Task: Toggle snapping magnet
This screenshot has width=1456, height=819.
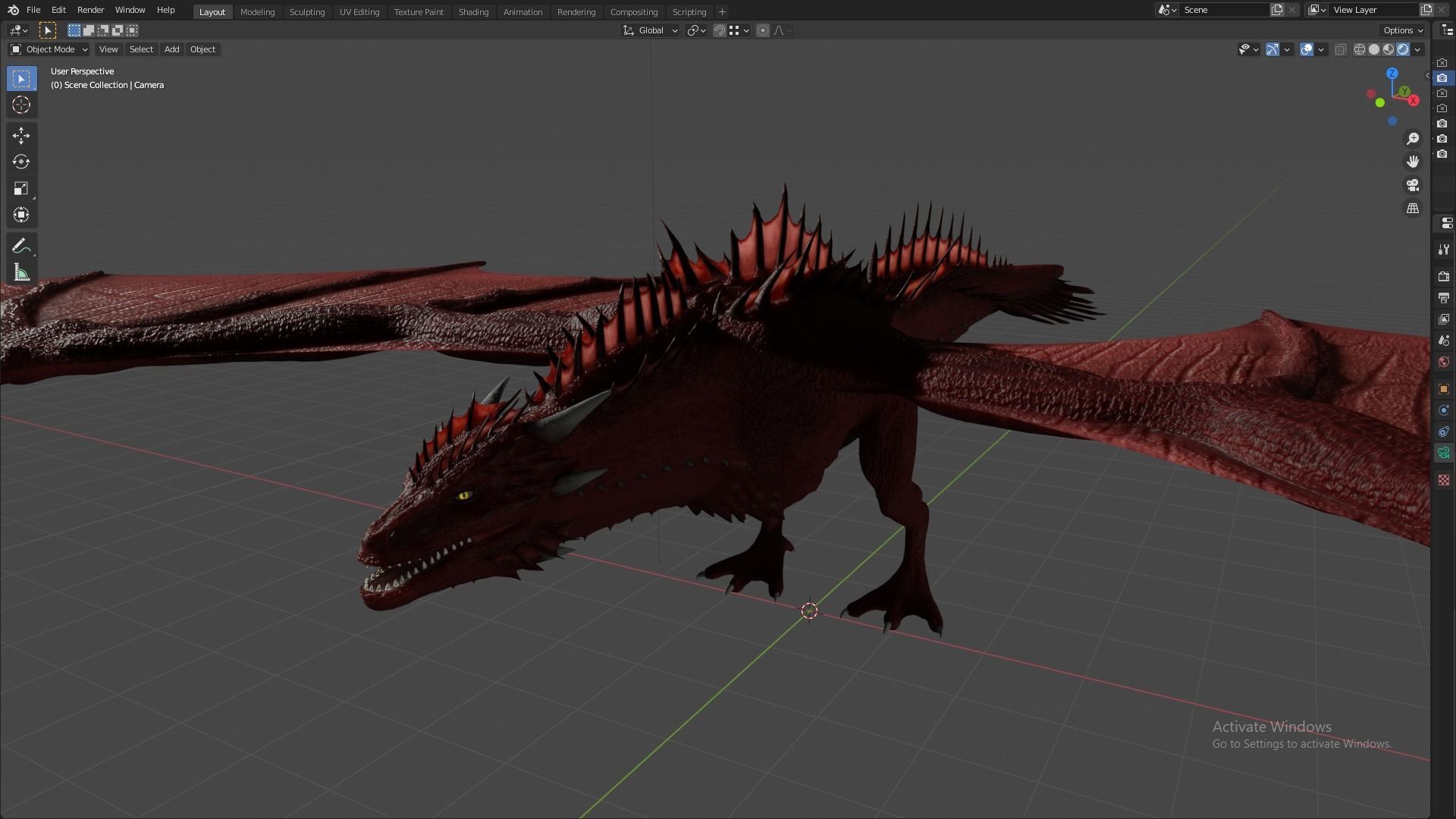Action: (x=720, y=30)
